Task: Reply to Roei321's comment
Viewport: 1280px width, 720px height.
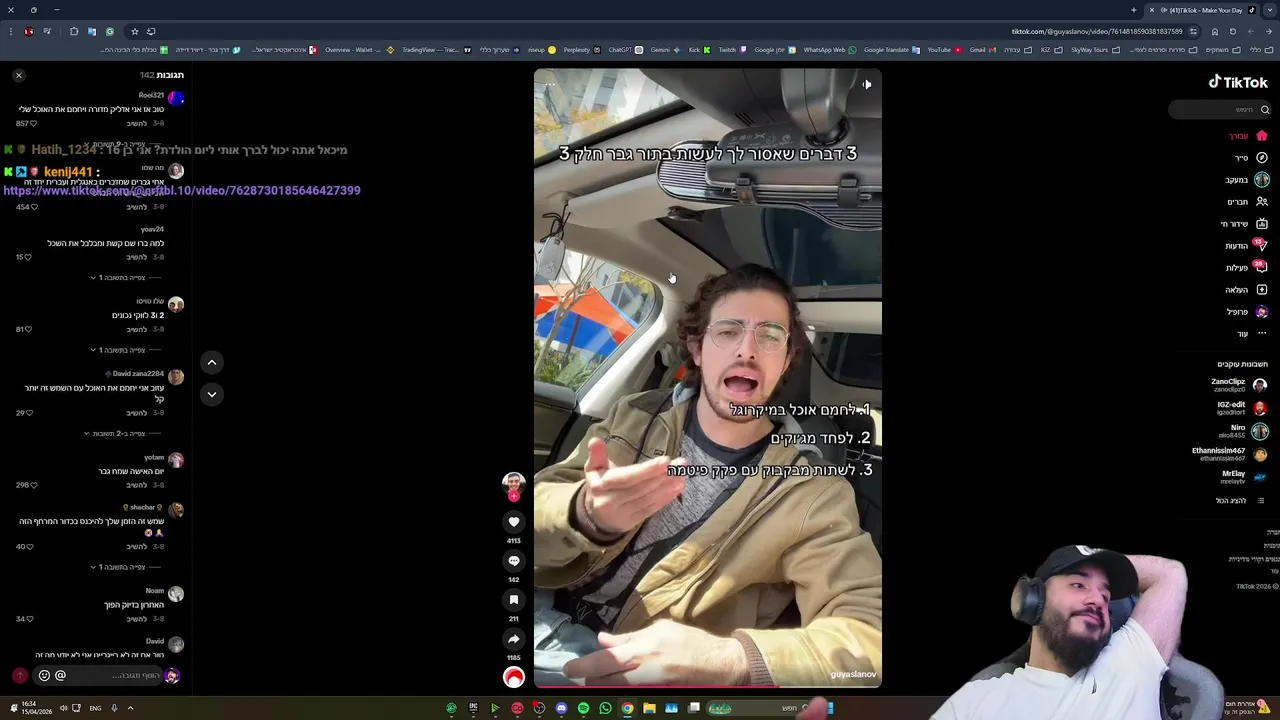Action: click(x=137, y=123)
